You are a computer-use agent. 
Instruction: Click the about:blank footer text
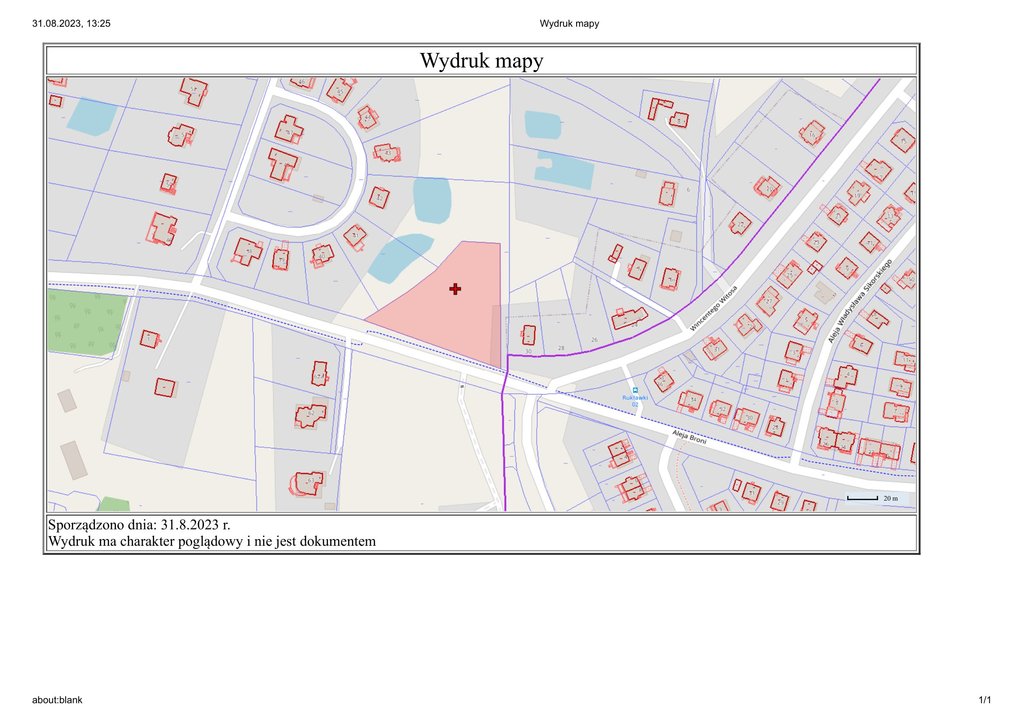(57, 700)
